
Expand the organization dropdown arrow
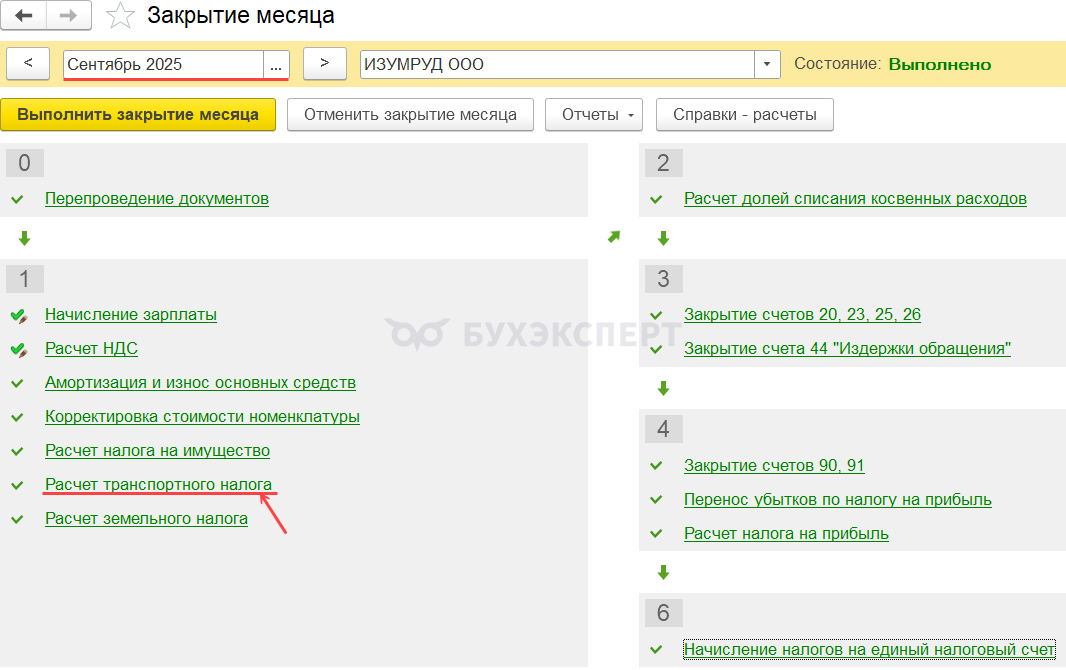767,65
